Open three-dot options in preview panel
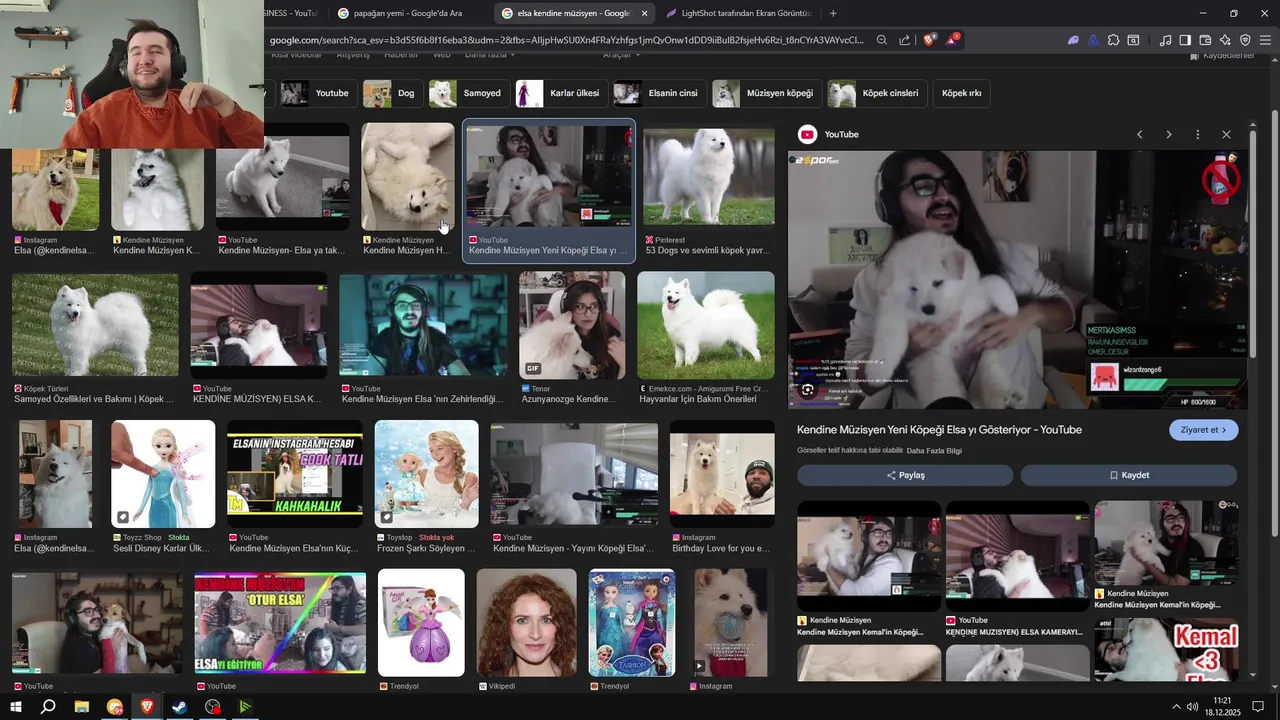Image resolution: width=1280 pixels, height=720 pixels. [x=1197, y=134]
